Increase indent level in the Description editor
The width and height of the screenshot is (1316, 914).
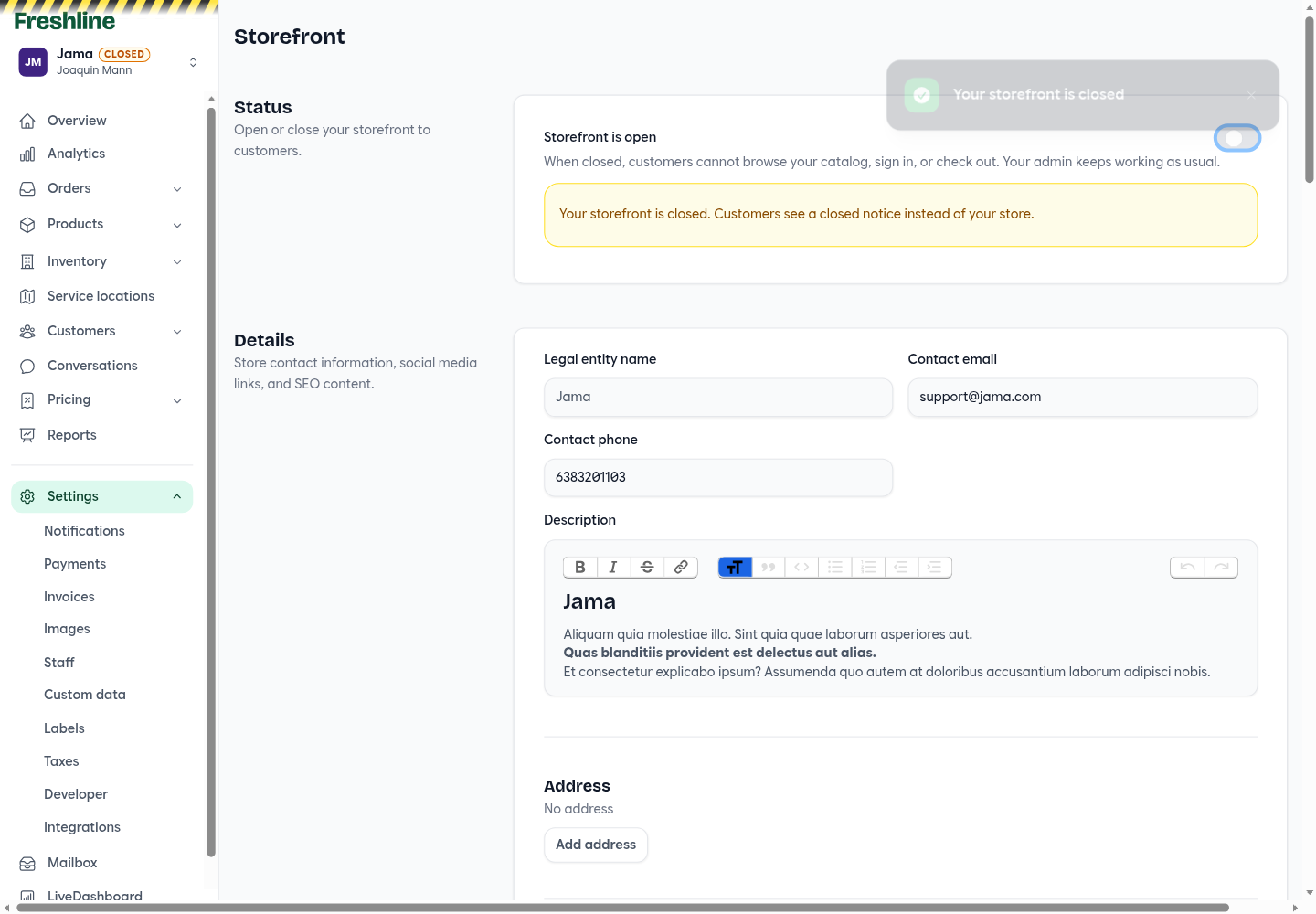pos(935,568)
